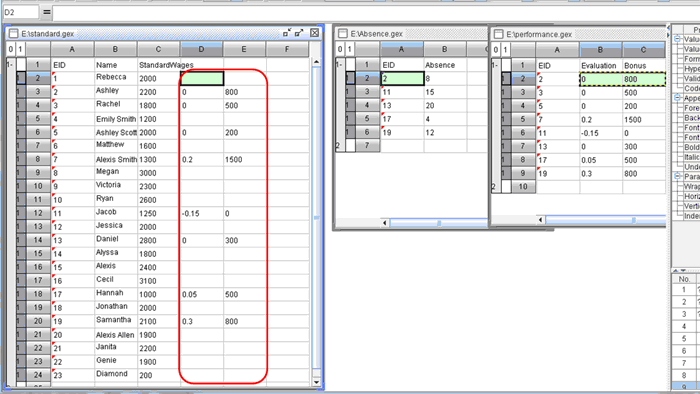Minimize the standard.gex sub-window

click(287, 33)
